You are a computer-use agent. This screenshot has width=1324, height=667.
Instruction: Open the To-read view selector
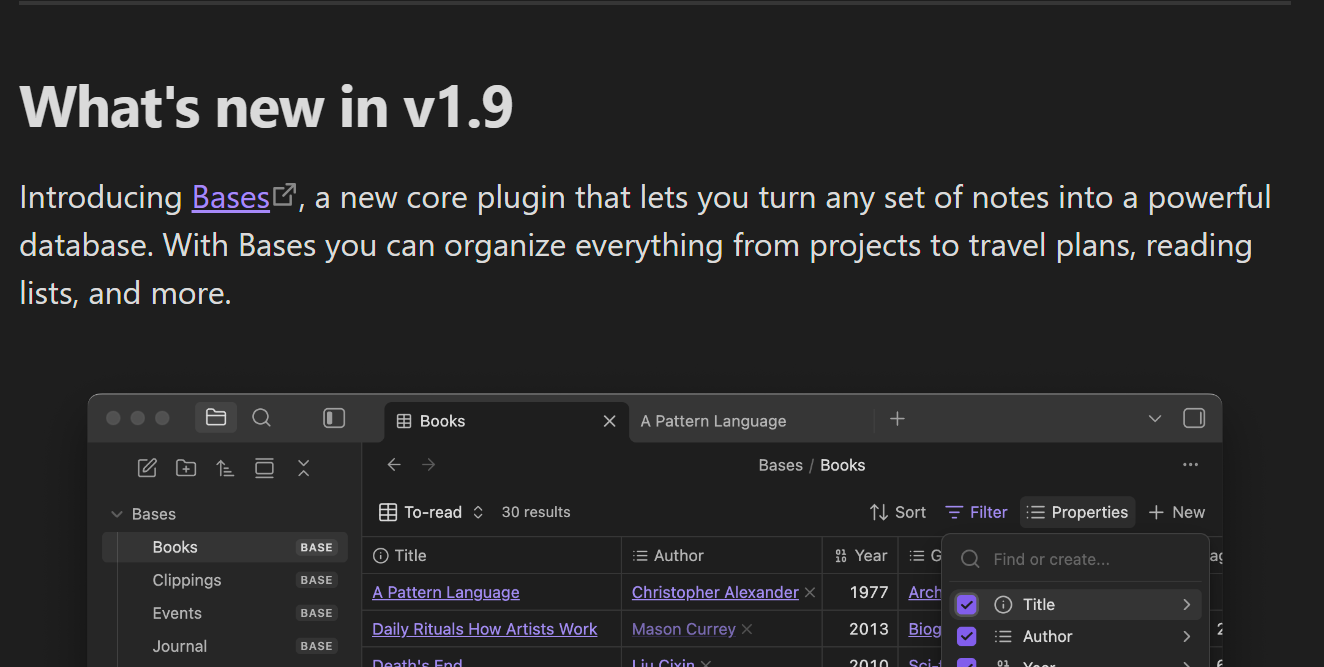coord(432,512)
